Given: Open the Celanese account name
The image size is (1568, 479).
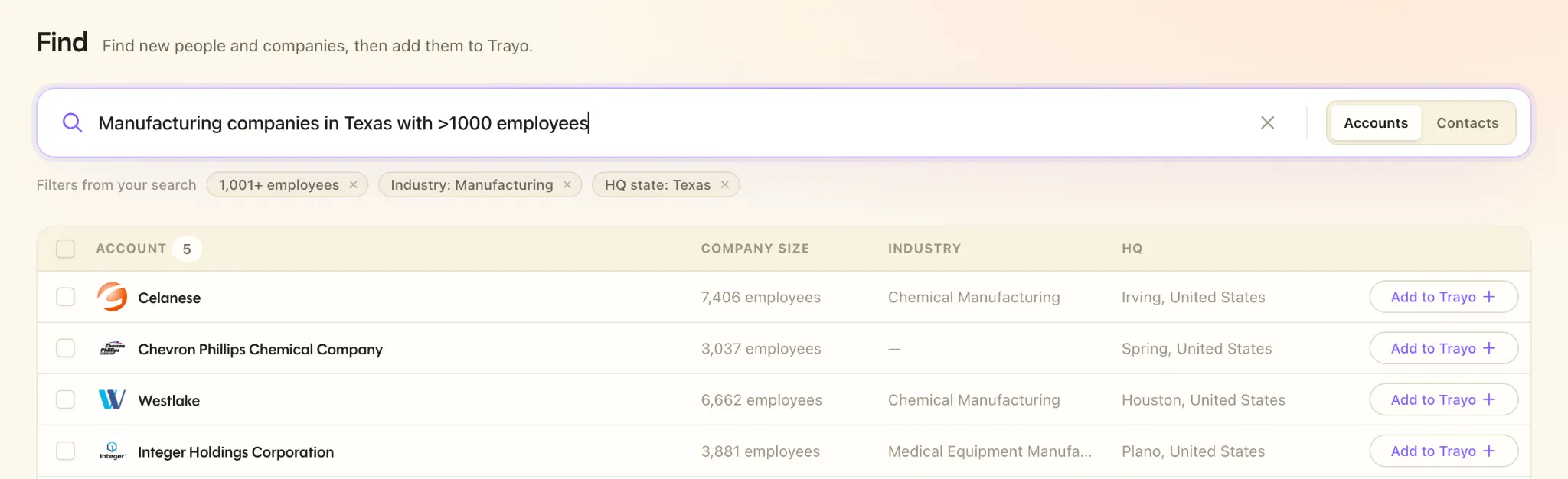Looking at the screenshot, I should point(169,298).
